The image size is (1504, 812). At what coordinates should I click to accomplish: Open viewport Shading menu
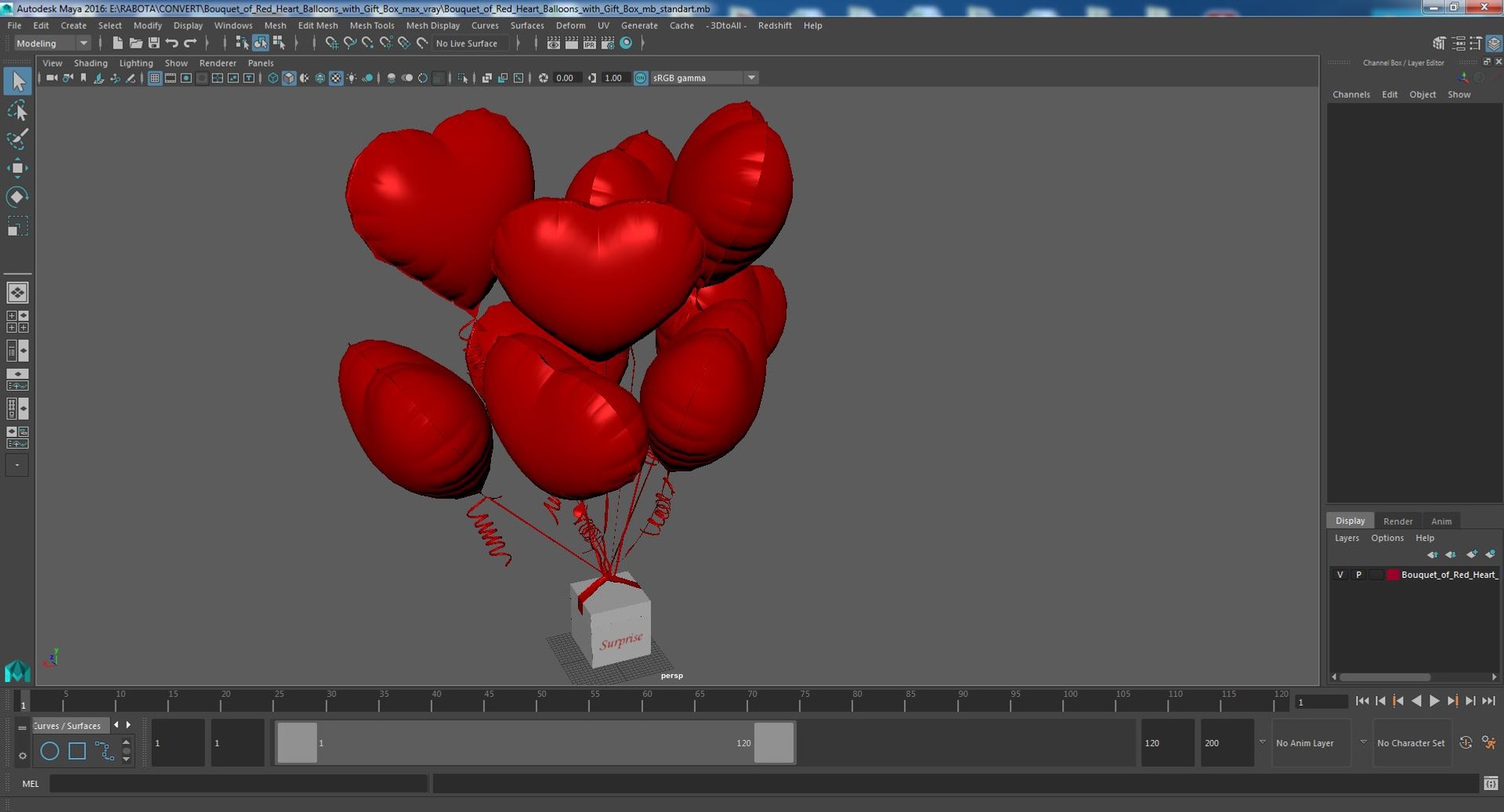[x=90, y=63]
